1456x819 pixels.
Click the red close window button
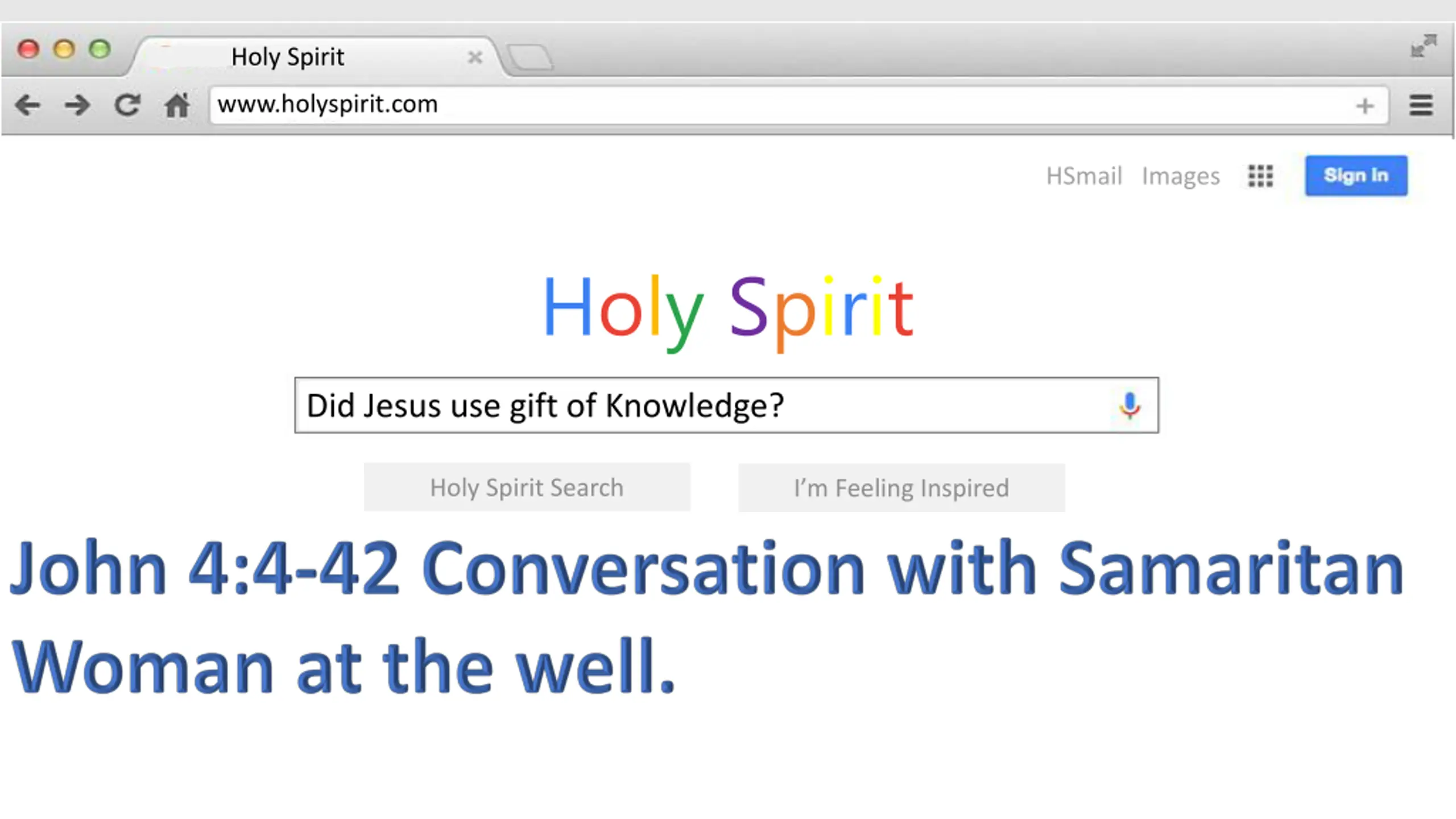pyautogui.click(x=28, y=49)
